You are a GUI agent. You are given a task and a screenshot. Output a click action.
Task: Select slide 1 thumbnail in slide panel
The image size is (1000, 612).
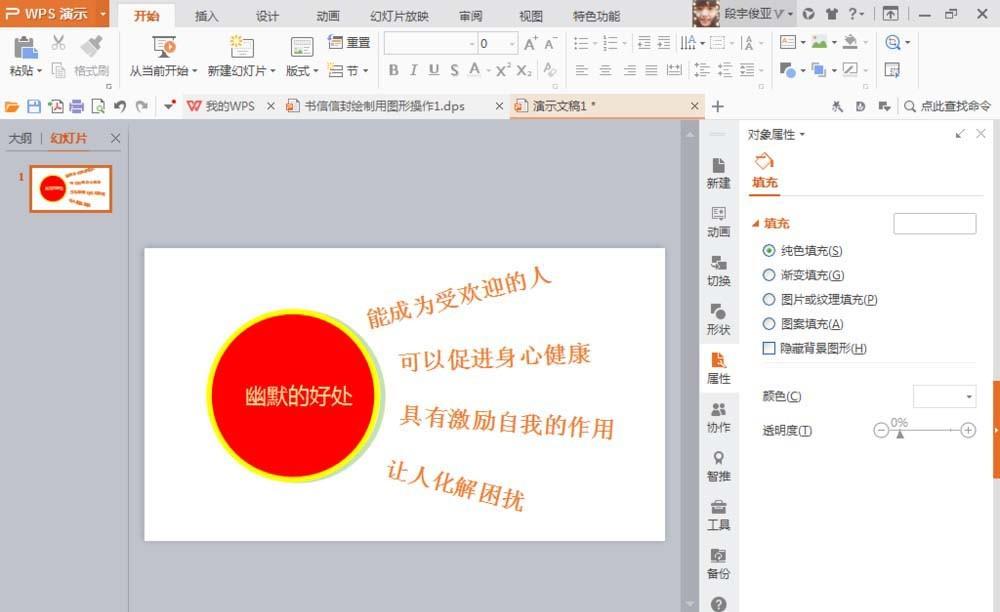pos(69,188)
